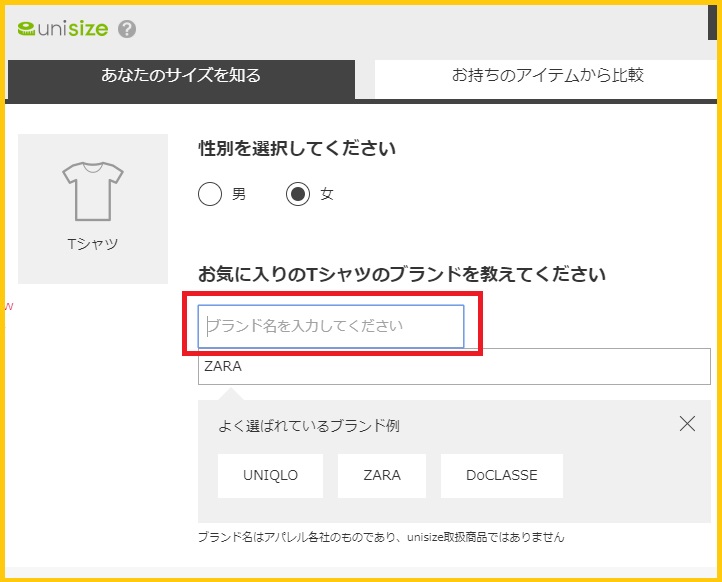Focus the brand name input field
This screenshot has width=722, height=582.
coord(331,326)
